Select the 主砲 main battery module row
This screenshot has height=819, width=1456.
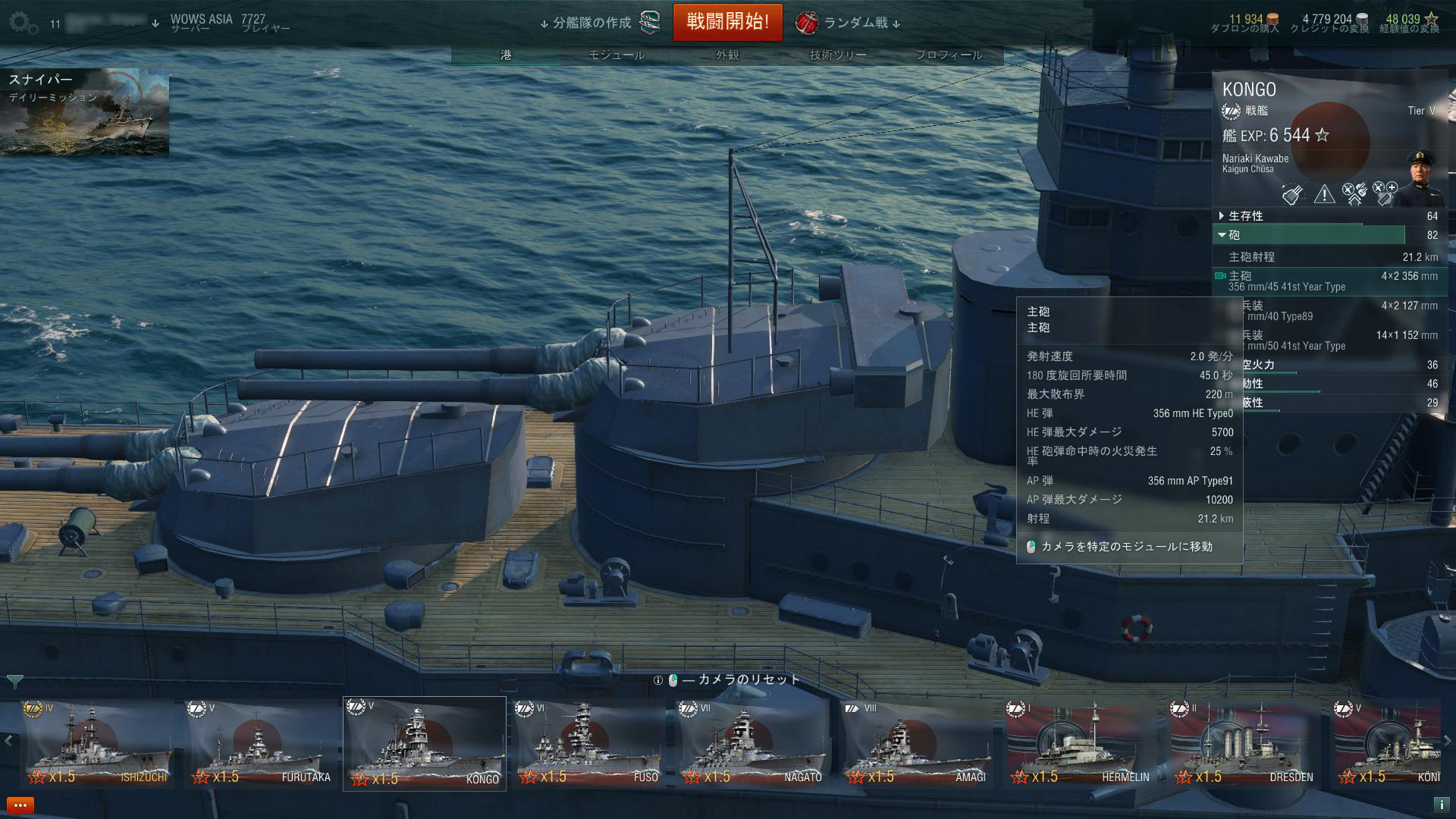coord(1329,281)
